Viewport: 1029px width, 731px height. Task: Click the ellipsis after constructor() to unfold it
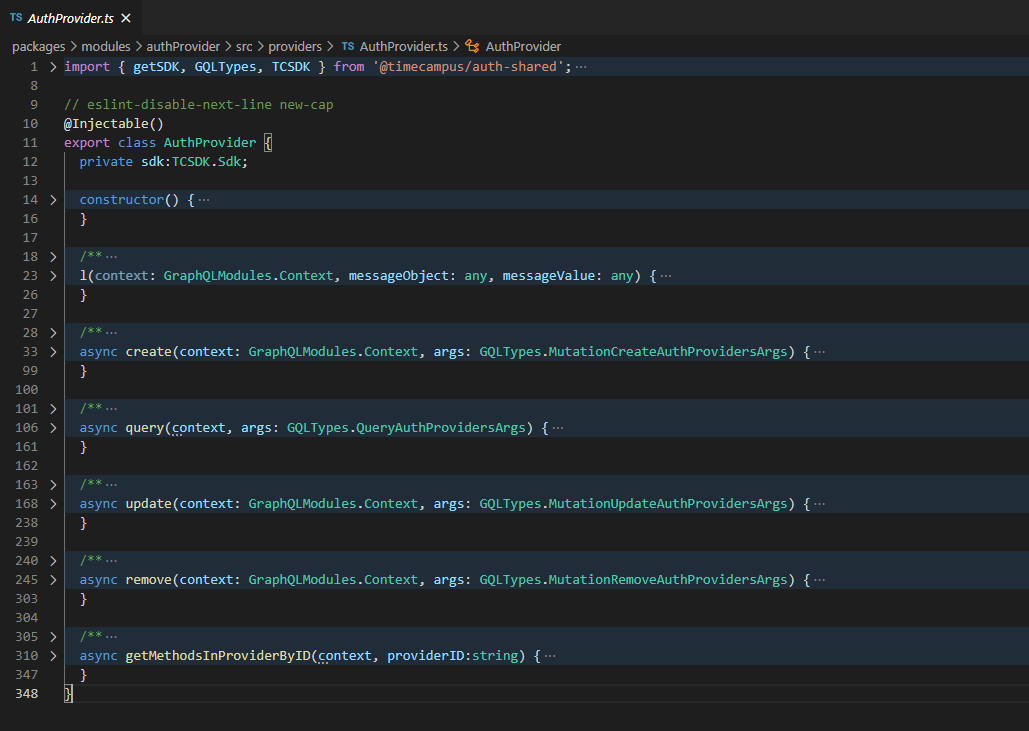point(204,199)
